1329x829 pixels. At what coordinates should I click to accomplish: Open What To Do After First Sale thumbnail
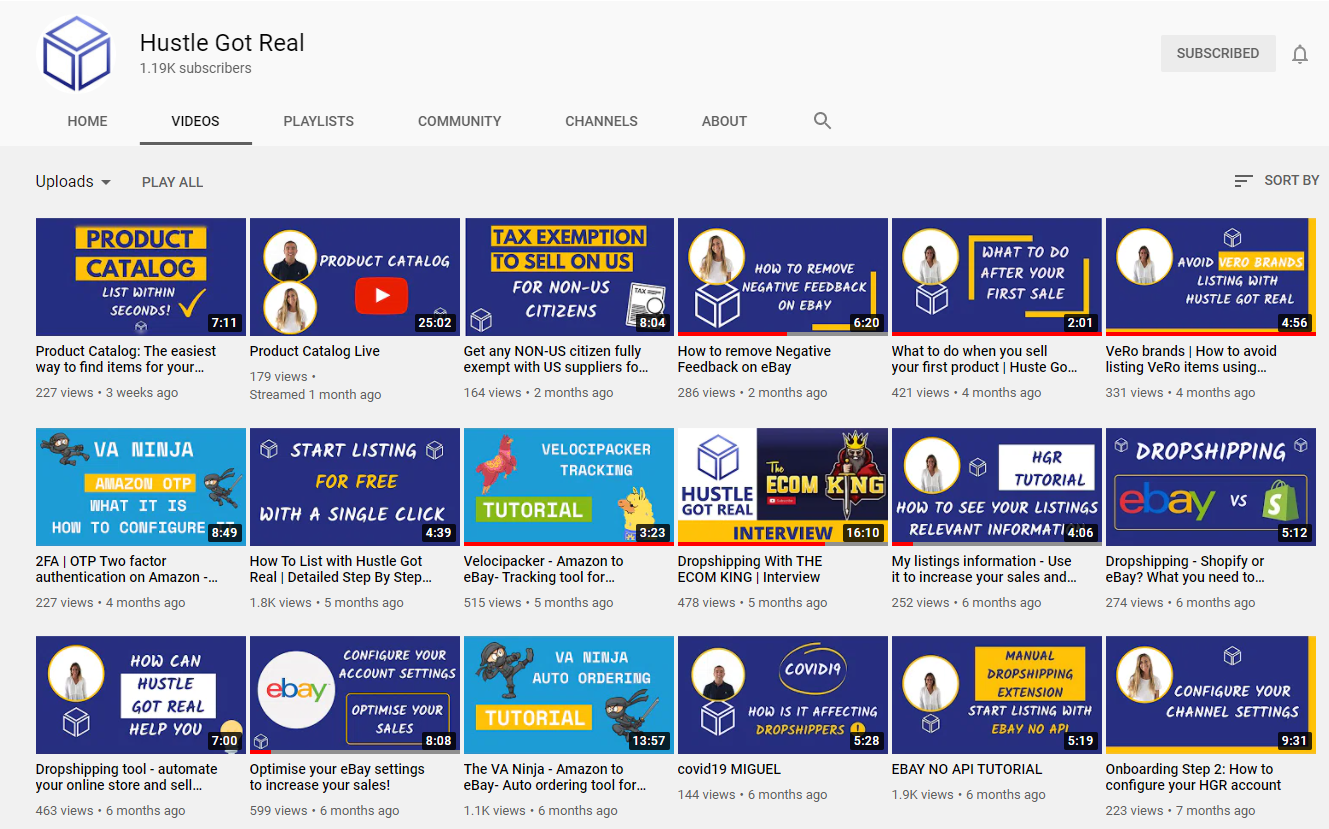click(997, 277)
